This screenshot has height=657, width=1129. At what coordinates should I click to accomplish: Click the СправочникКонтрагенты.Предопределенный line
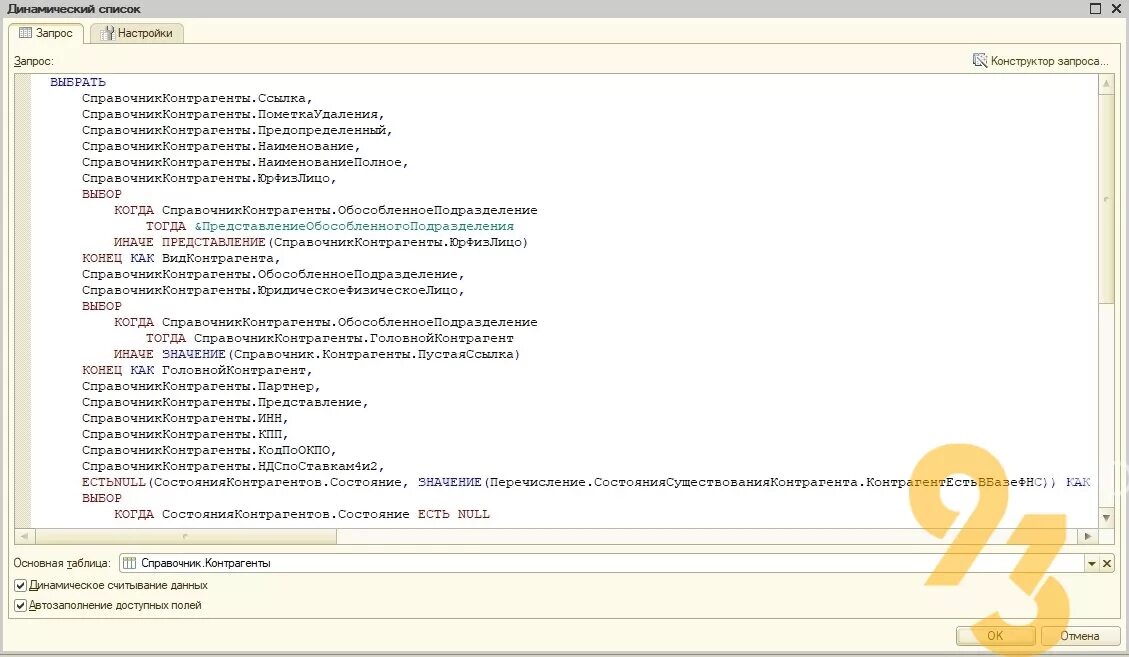tap(237, 130)
